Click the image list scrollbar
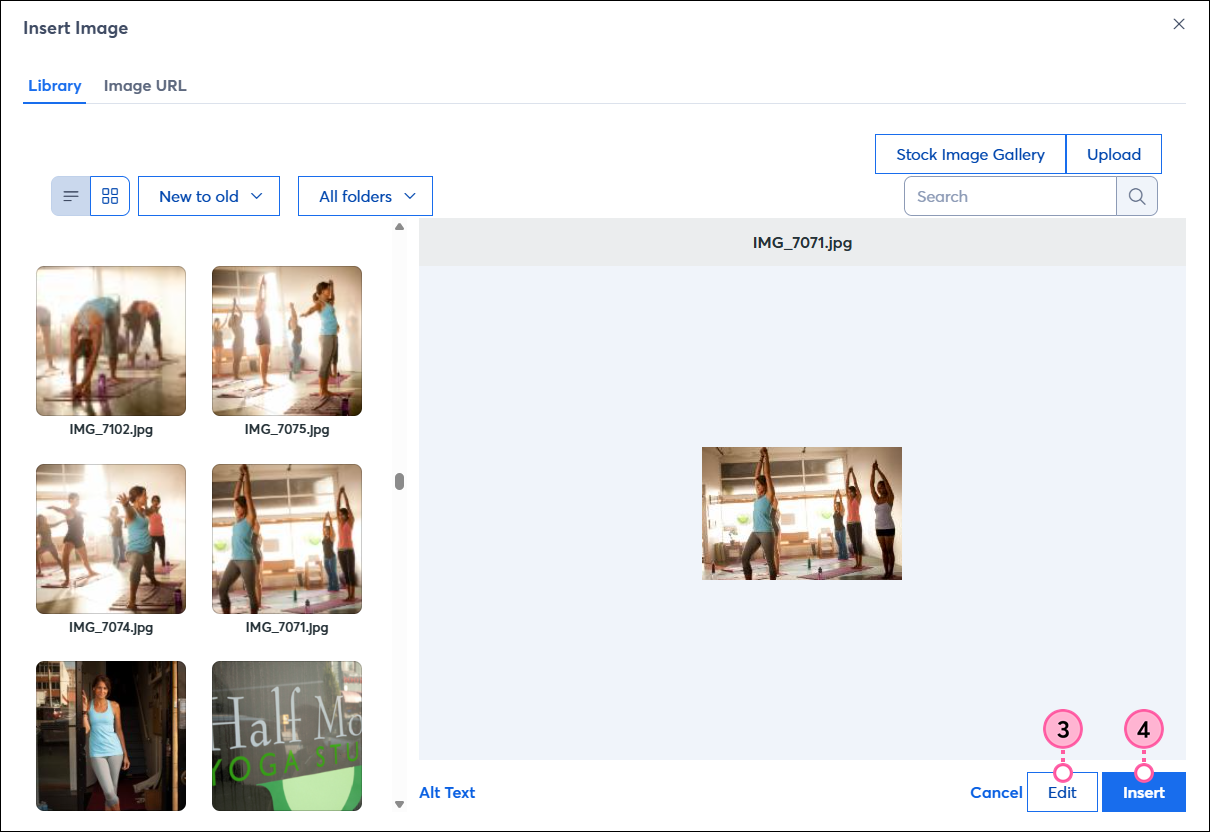The width and height of the screenshot is (1210, 832). point(399,481)
